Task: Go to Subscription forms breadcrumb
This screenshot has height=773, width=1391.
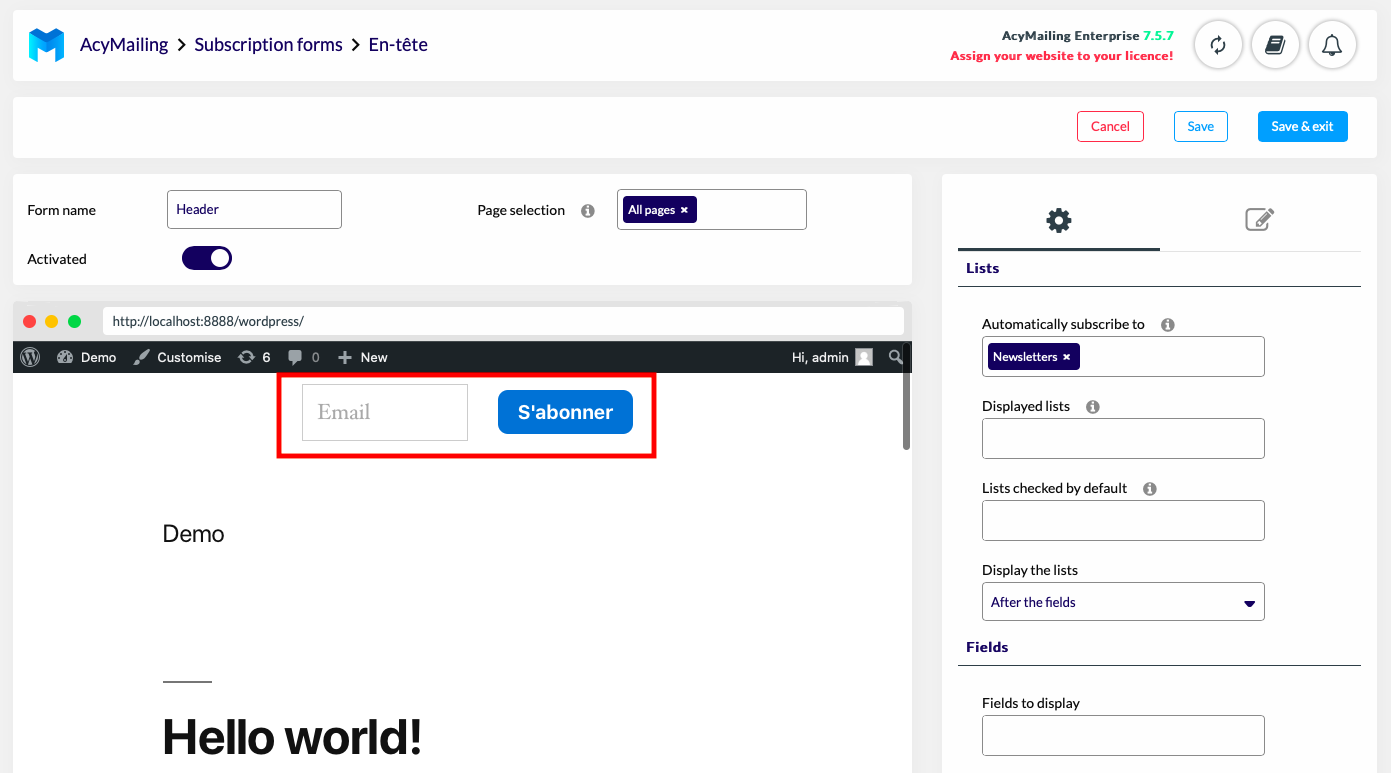Action: 268,45
